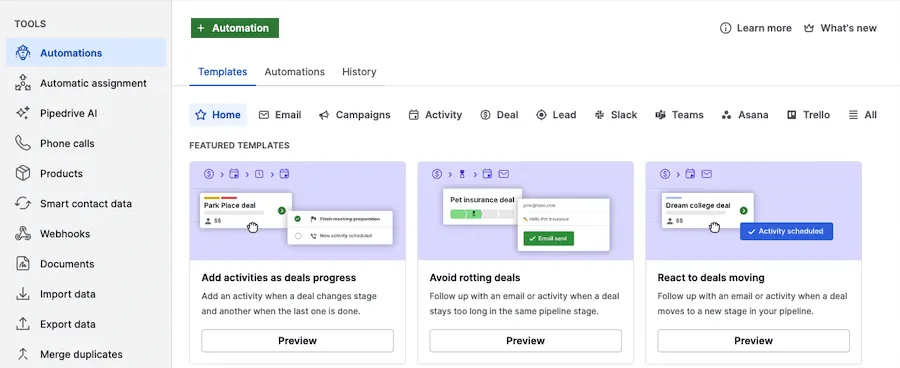Image resolution: width=900 pixels, height=368 pixels.
Task: Select the Home template category
Action: coord(218,115)
